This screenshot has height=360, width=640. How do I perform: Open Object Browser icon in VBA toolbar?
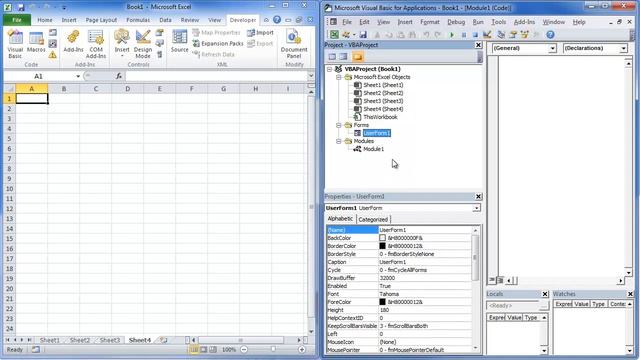(525, 35)
